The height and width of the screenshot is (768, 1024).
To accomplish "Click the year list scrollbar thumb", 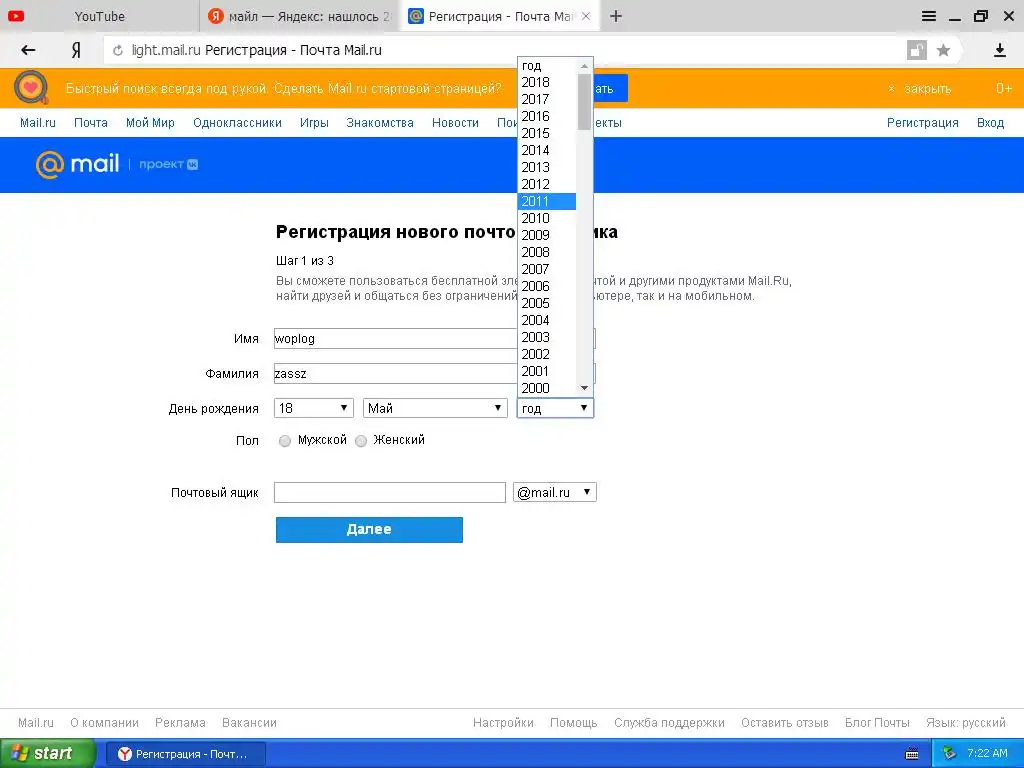I will [x=584, y=101].
